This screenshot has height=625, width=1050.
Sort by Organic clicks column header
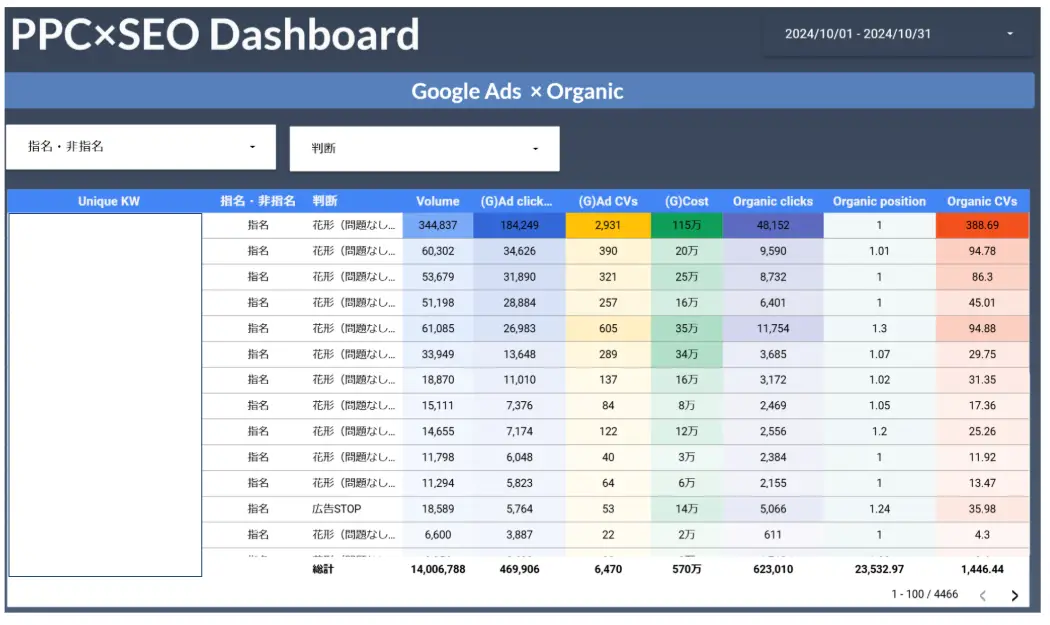(772, 201)
